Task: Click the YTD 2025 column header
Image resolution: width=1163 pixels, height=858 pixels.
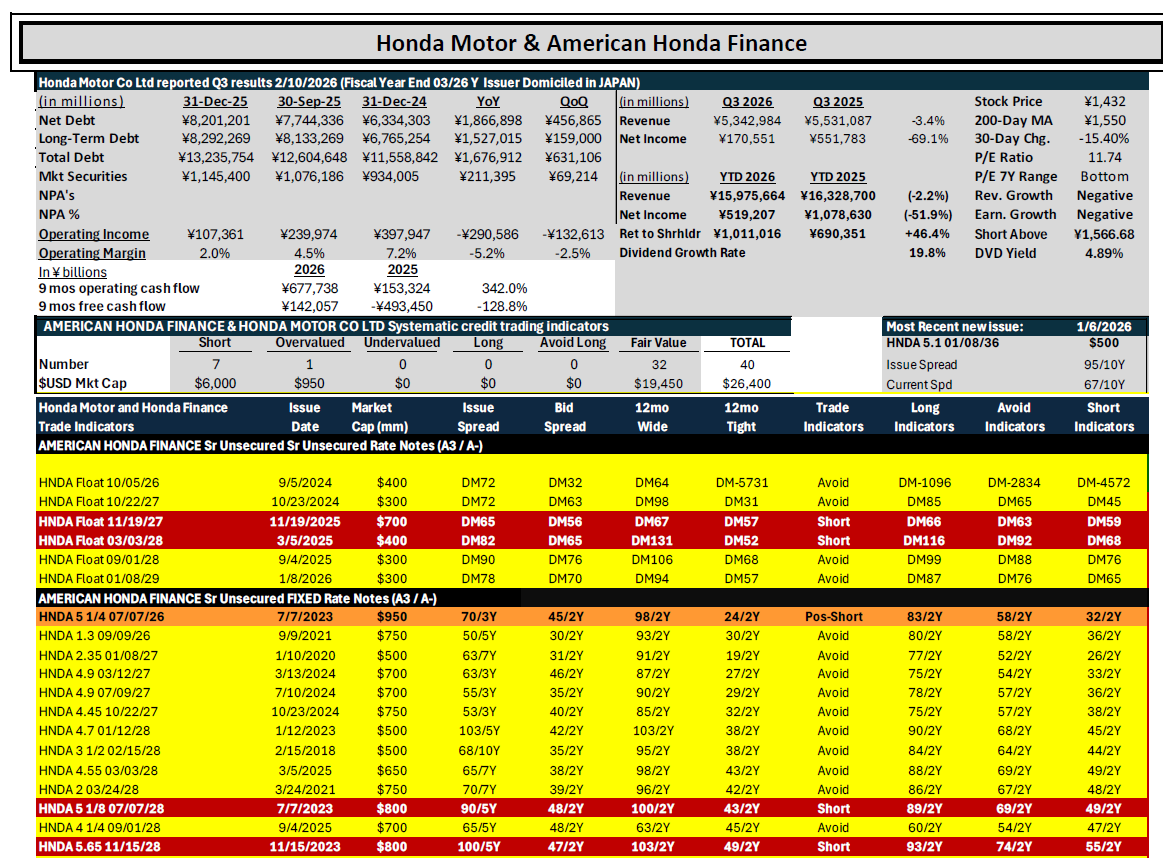Action: click(x=837, y=177)
